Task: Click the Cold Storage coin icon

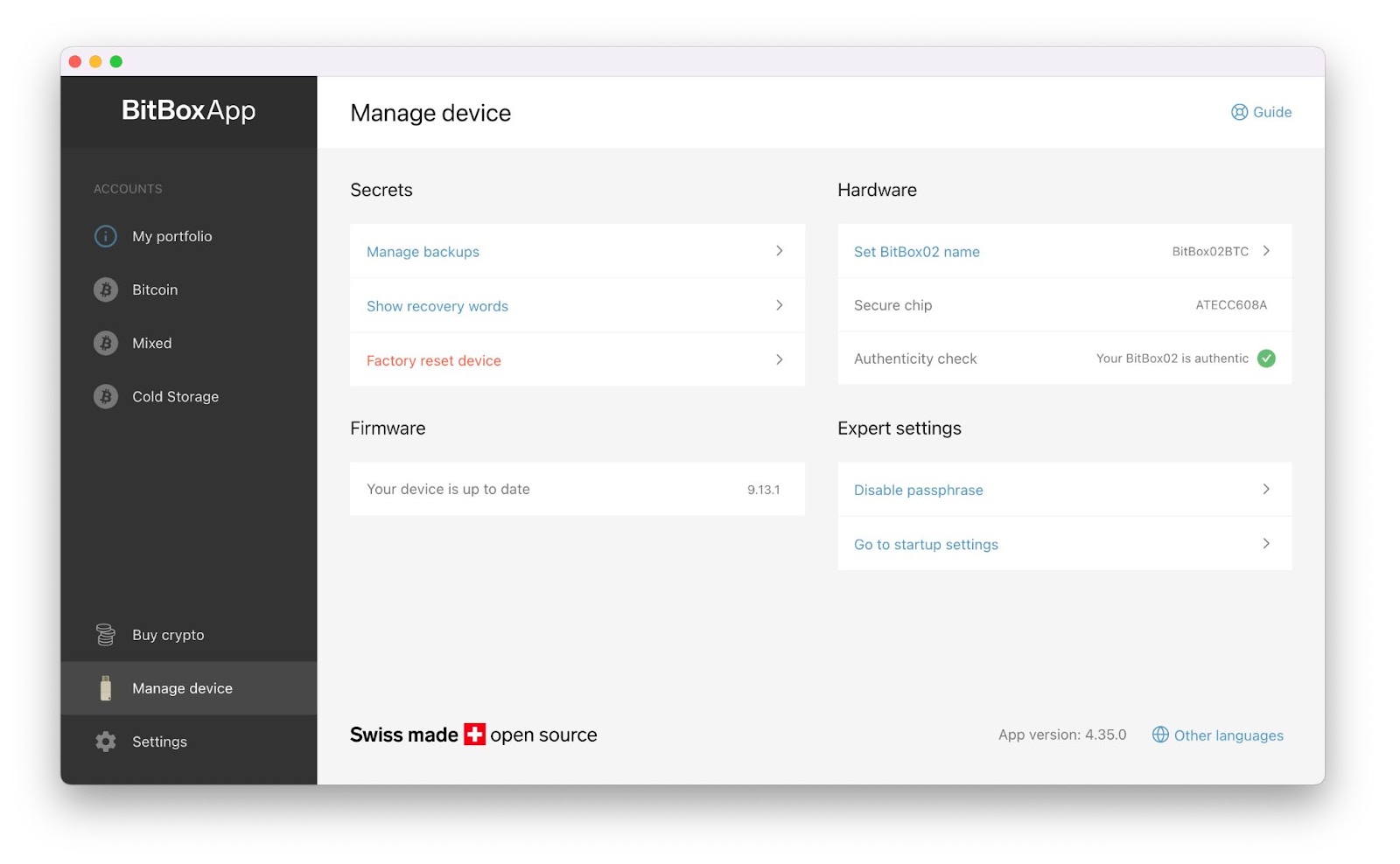Action: pos(106,396)
